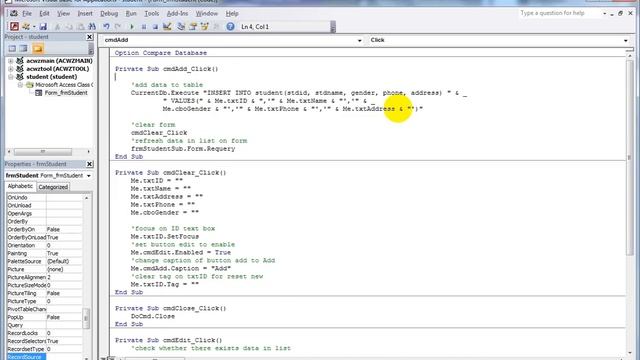Click the Copy icon in the toolbar

pos(69,27)
